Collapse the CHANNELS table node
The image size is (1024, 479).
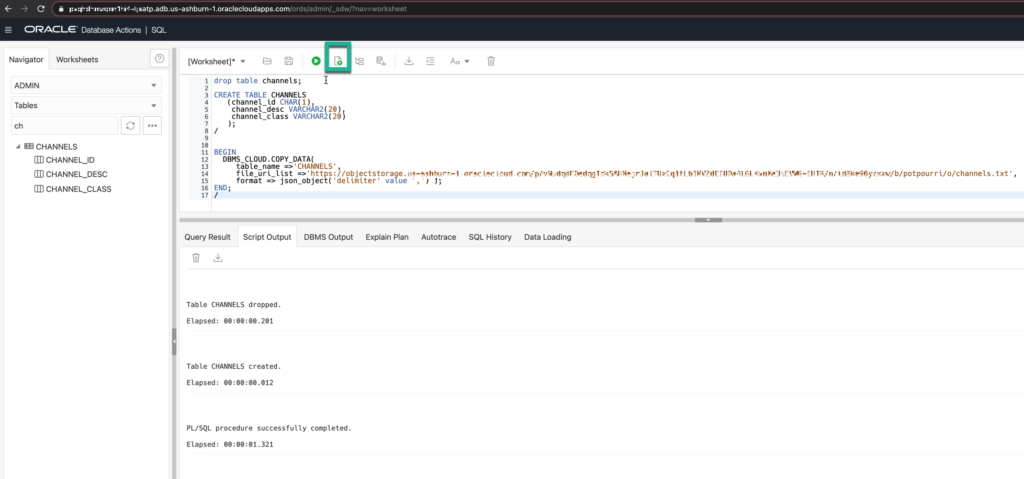pyautogui.click(x=18, y=146)
